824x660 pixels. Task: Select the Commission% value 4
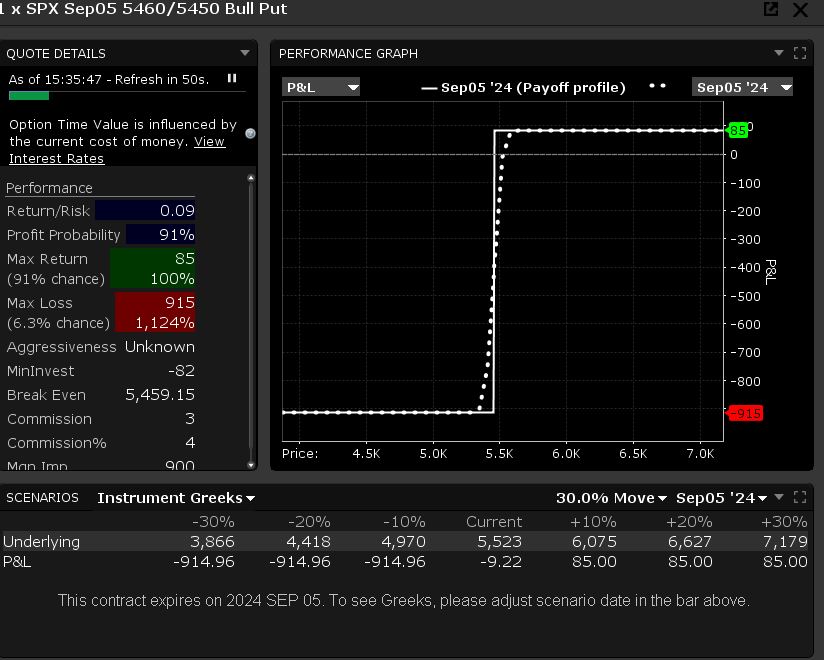point(190,443)
